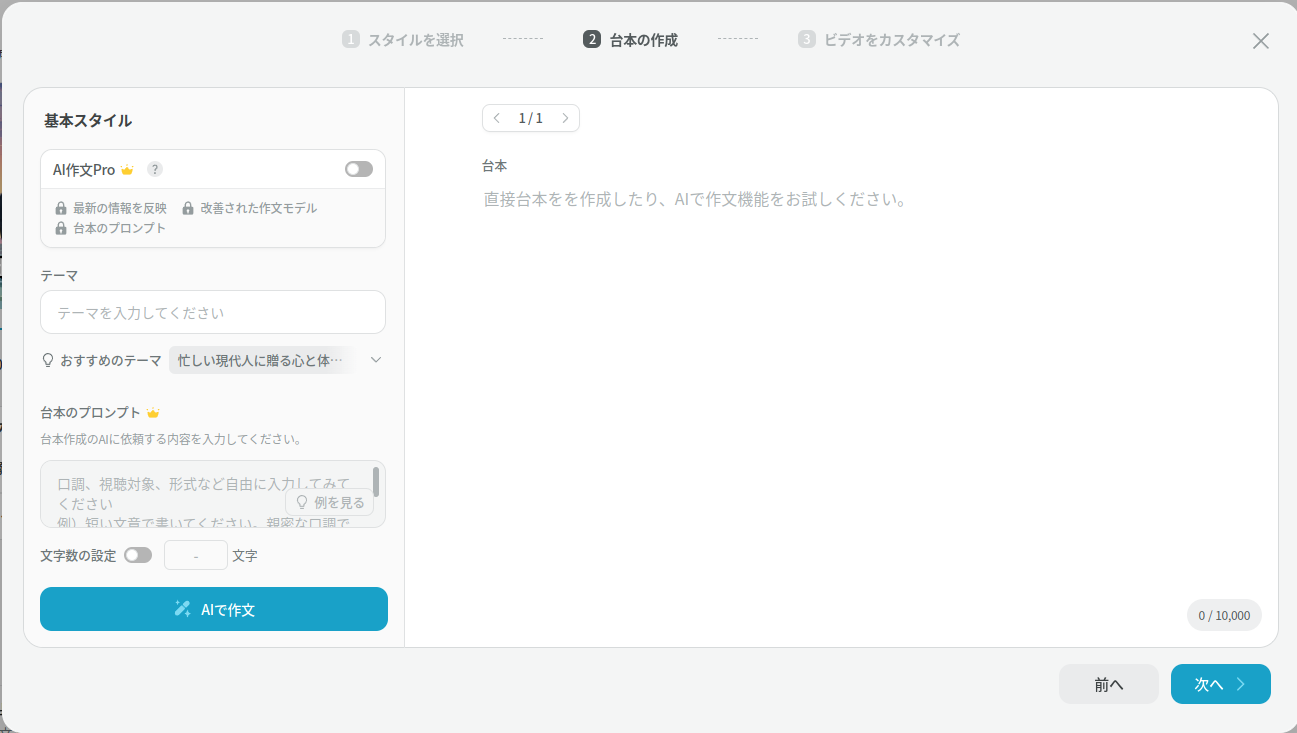Image resolution: width=1297 pixels, height=733 pixels.
Task: Click the 次へ button
Action: pyautogui.click(x=1220, y=684)
